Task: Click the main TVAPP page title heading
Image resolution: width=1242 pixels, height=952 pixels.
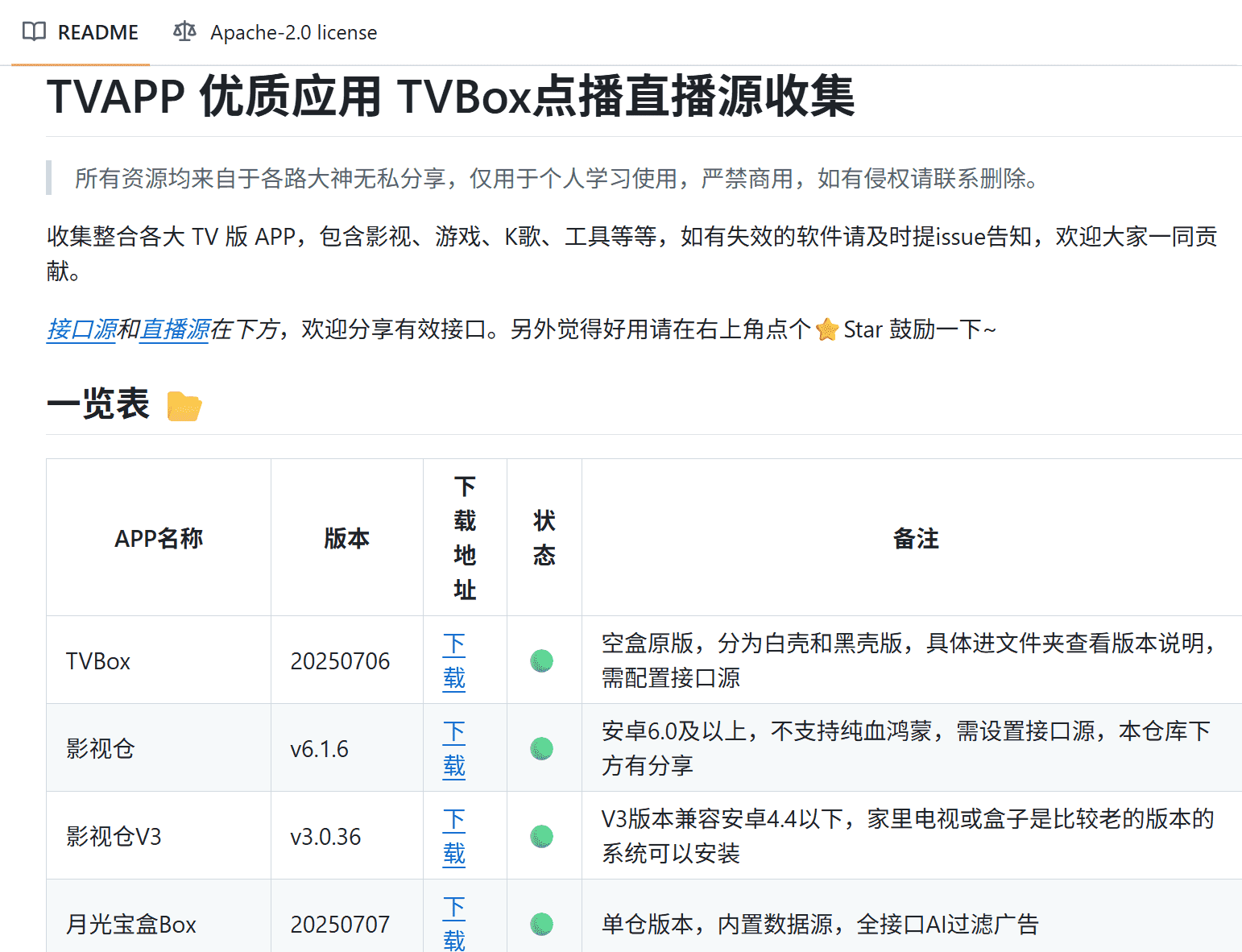Action: point(450,97)
